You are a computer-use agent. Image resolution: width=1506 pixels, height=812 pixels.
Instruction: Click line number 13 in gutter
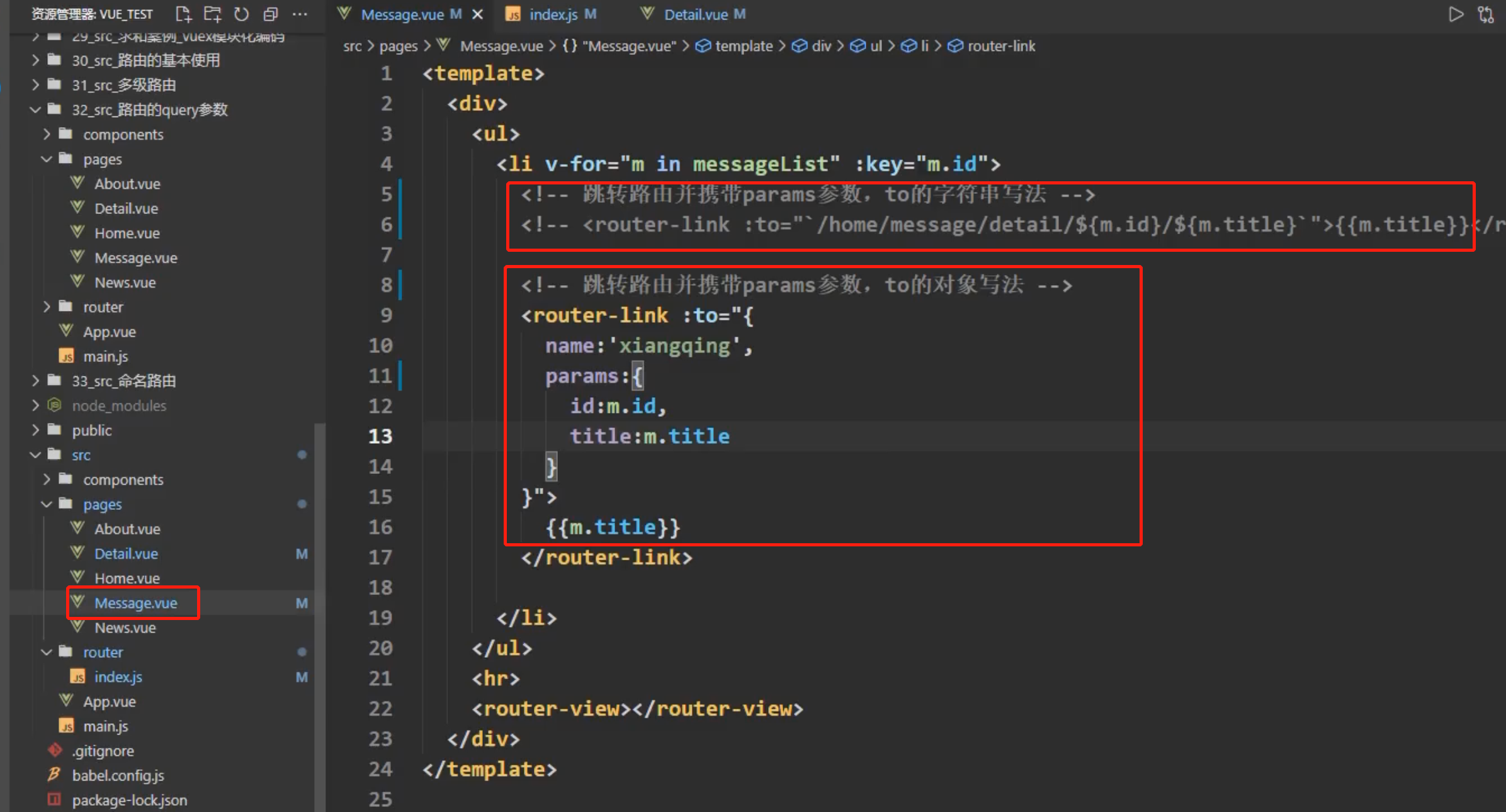[x=380, y=436]
